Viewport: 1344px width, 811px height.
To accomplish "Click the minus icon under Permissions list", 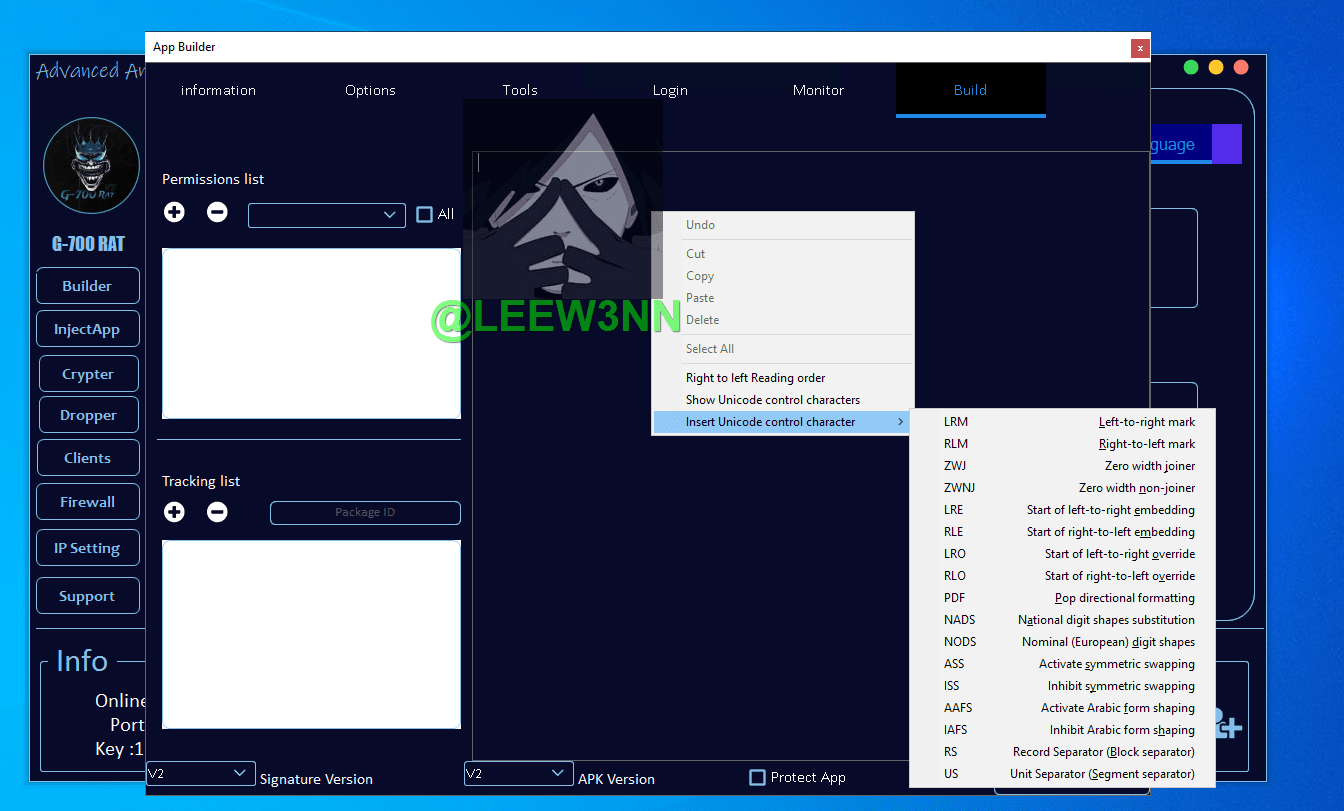I will coord(217,212).
